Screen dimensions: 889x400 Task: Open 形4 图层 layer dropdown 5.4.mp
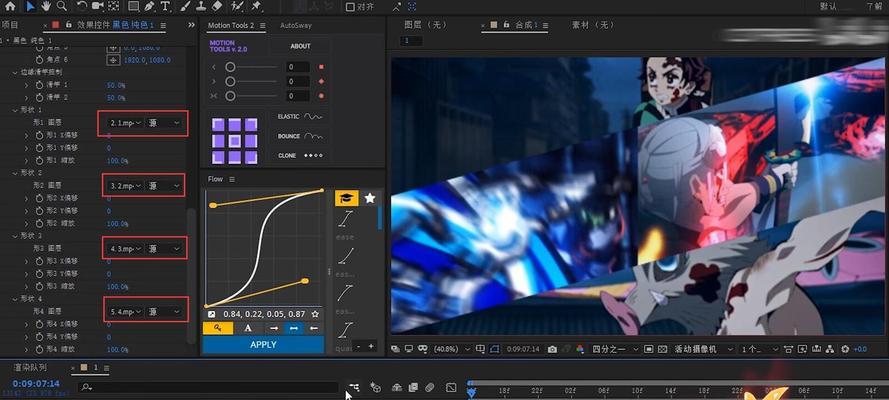(x=126, y=312)
